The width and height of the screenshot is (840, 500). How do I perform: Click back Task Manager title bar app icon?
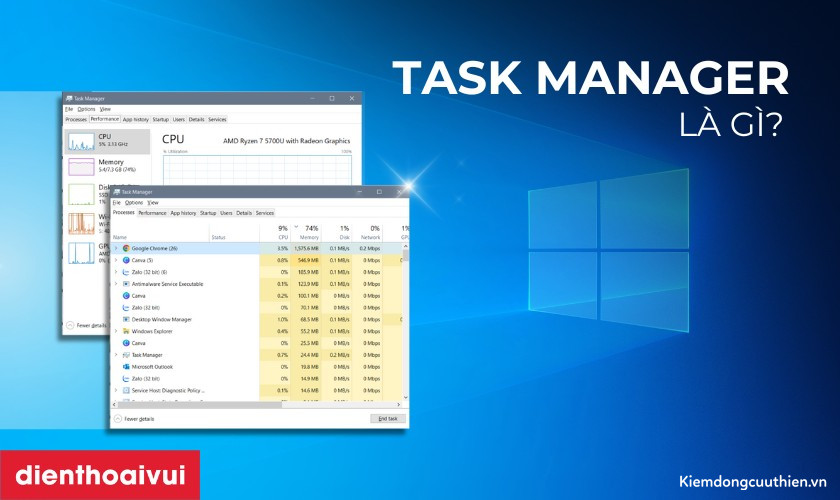pos(69,99)
